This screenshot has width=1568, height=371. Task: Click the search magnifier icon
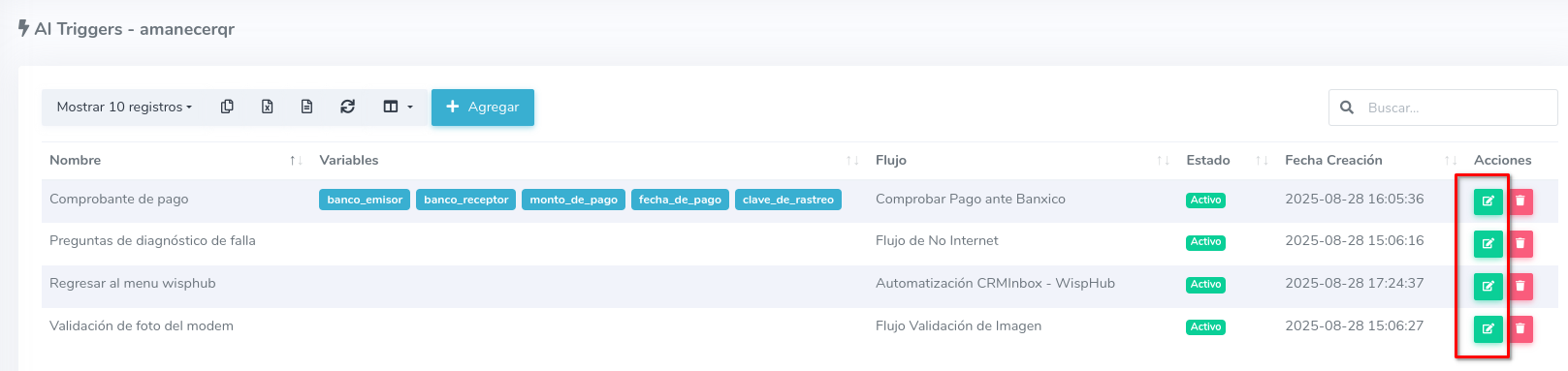1347,108
